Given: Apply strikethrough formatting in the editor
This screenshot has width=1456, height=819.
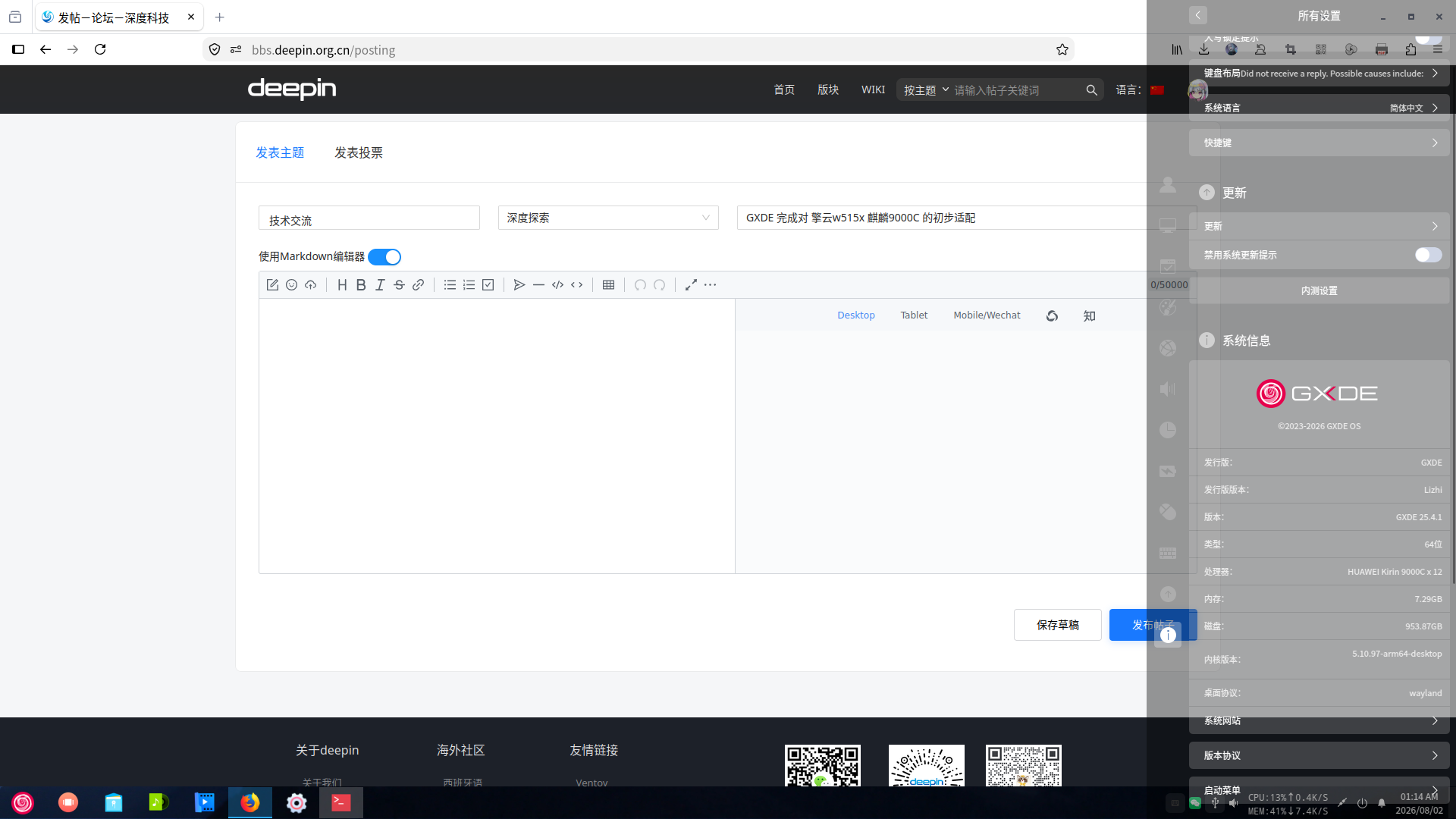Looking at the screenshot, I should coord(399,285).
